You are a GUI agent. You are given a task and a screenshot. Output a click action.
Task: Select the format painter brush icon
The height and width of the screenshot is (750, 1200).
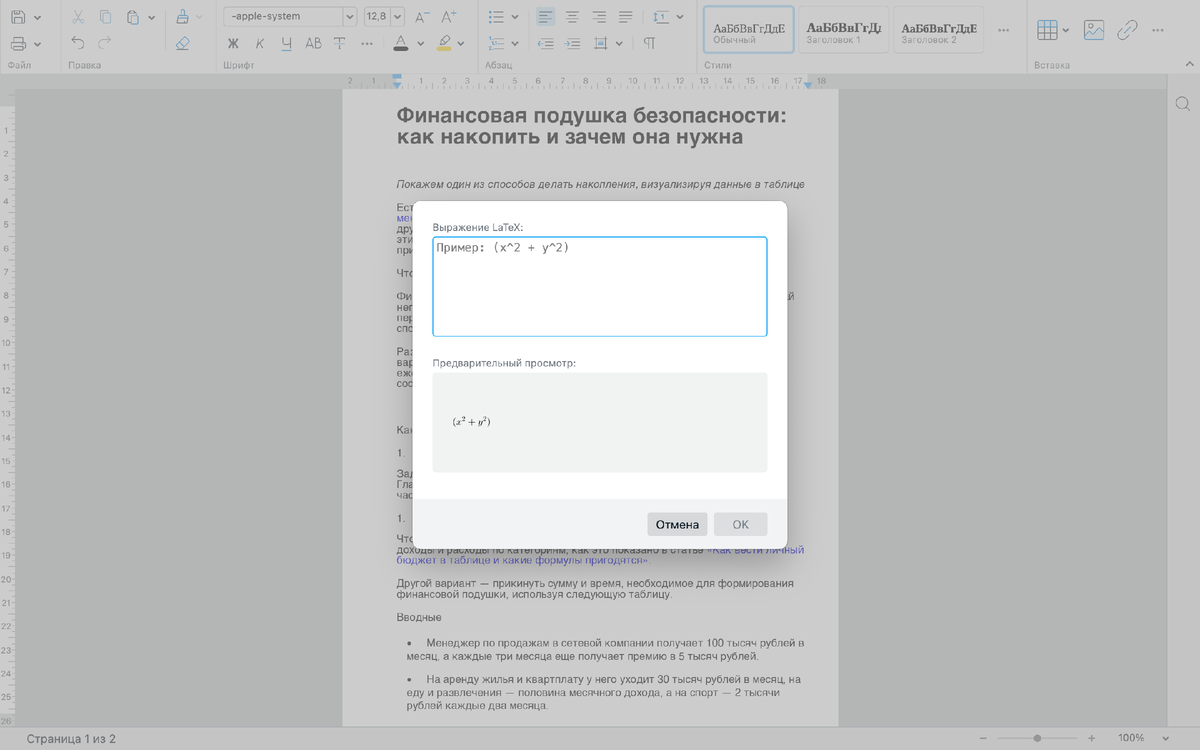182,18
